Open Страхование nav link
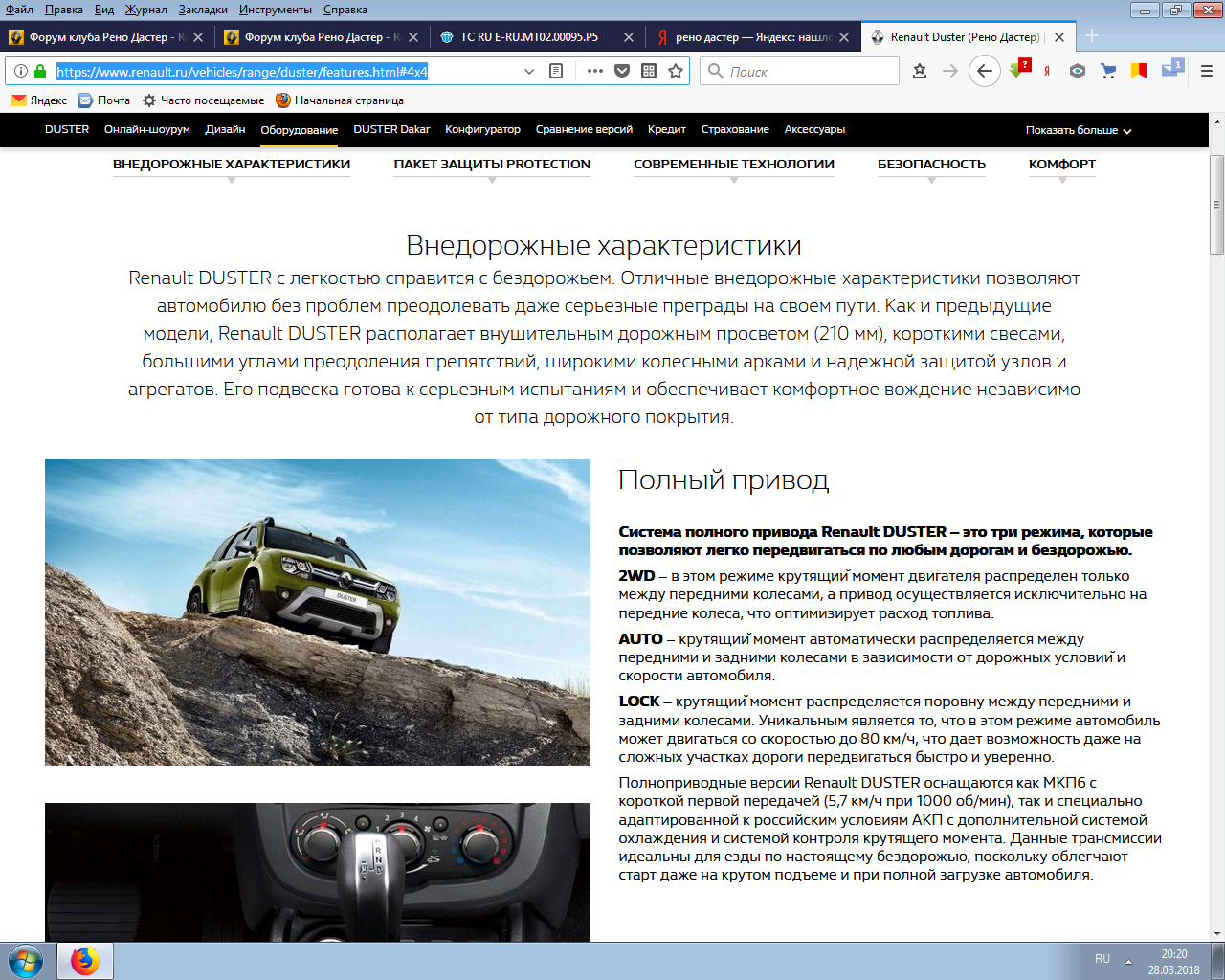 click(x=735, y=129)
